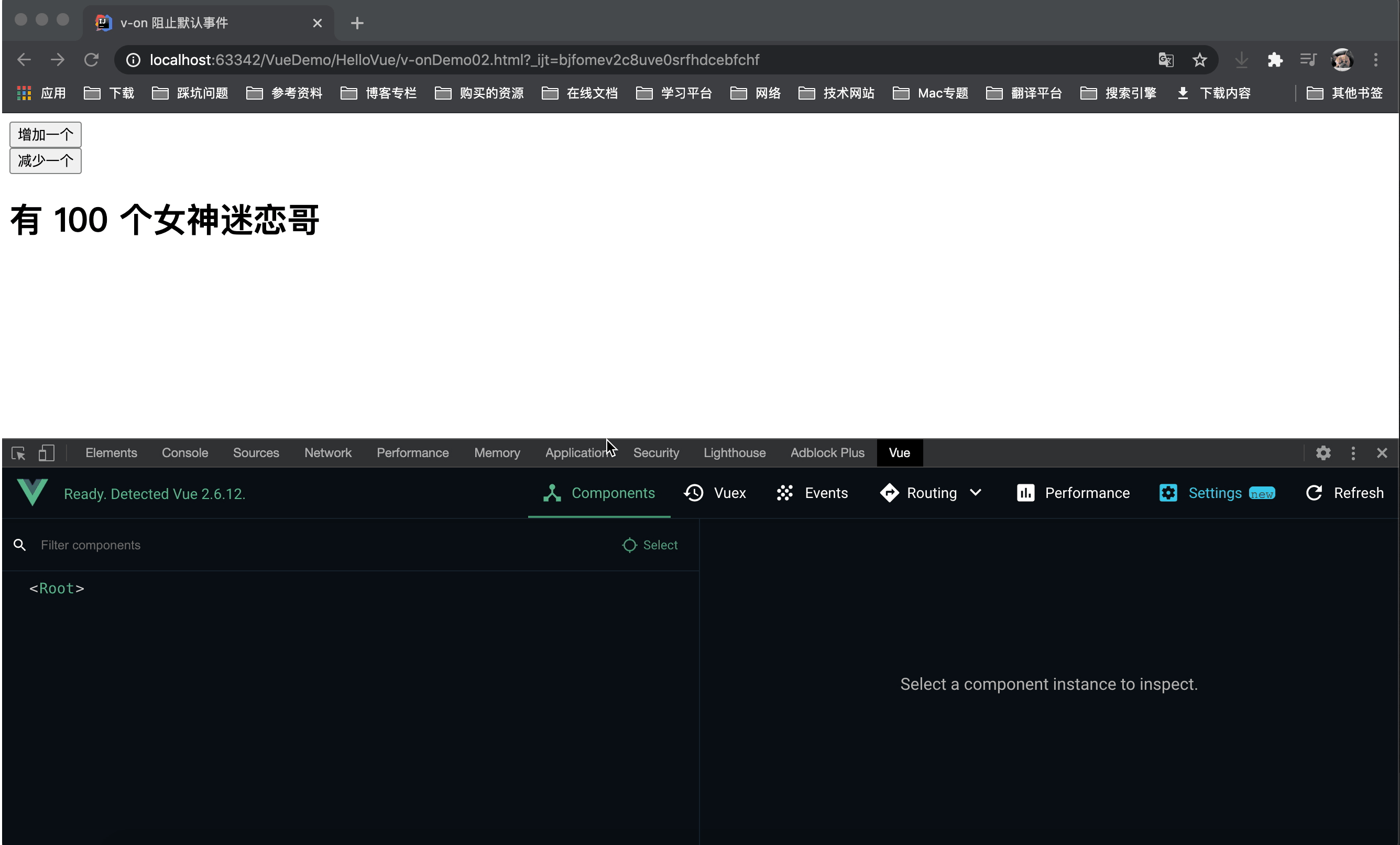Select the Root component in tree
The width and height of the screenshot is (1400, 845).
(x=57, y=588)
